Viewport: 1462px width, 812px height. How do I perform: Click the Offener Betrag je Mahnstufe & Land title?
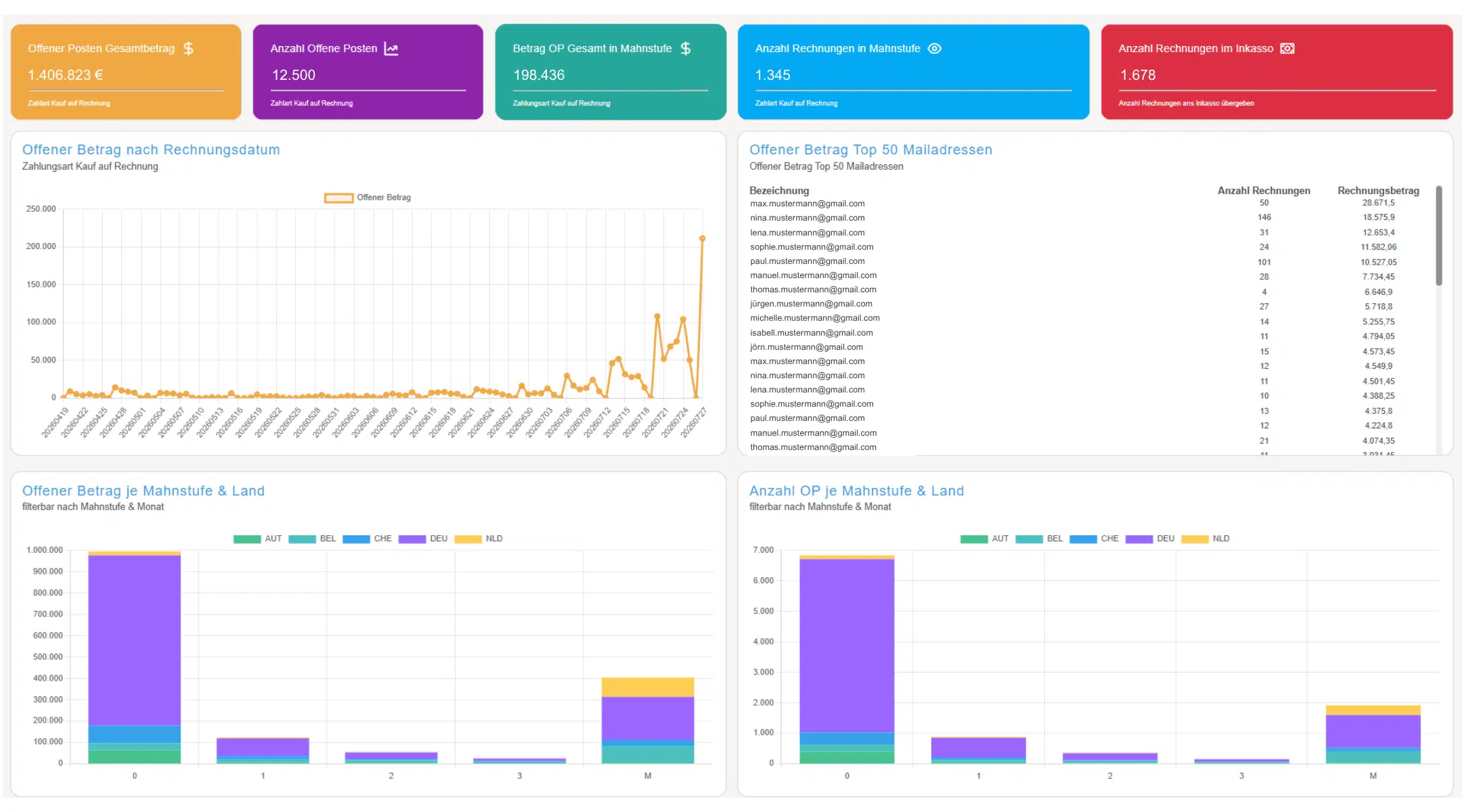[x=143, y=491]
